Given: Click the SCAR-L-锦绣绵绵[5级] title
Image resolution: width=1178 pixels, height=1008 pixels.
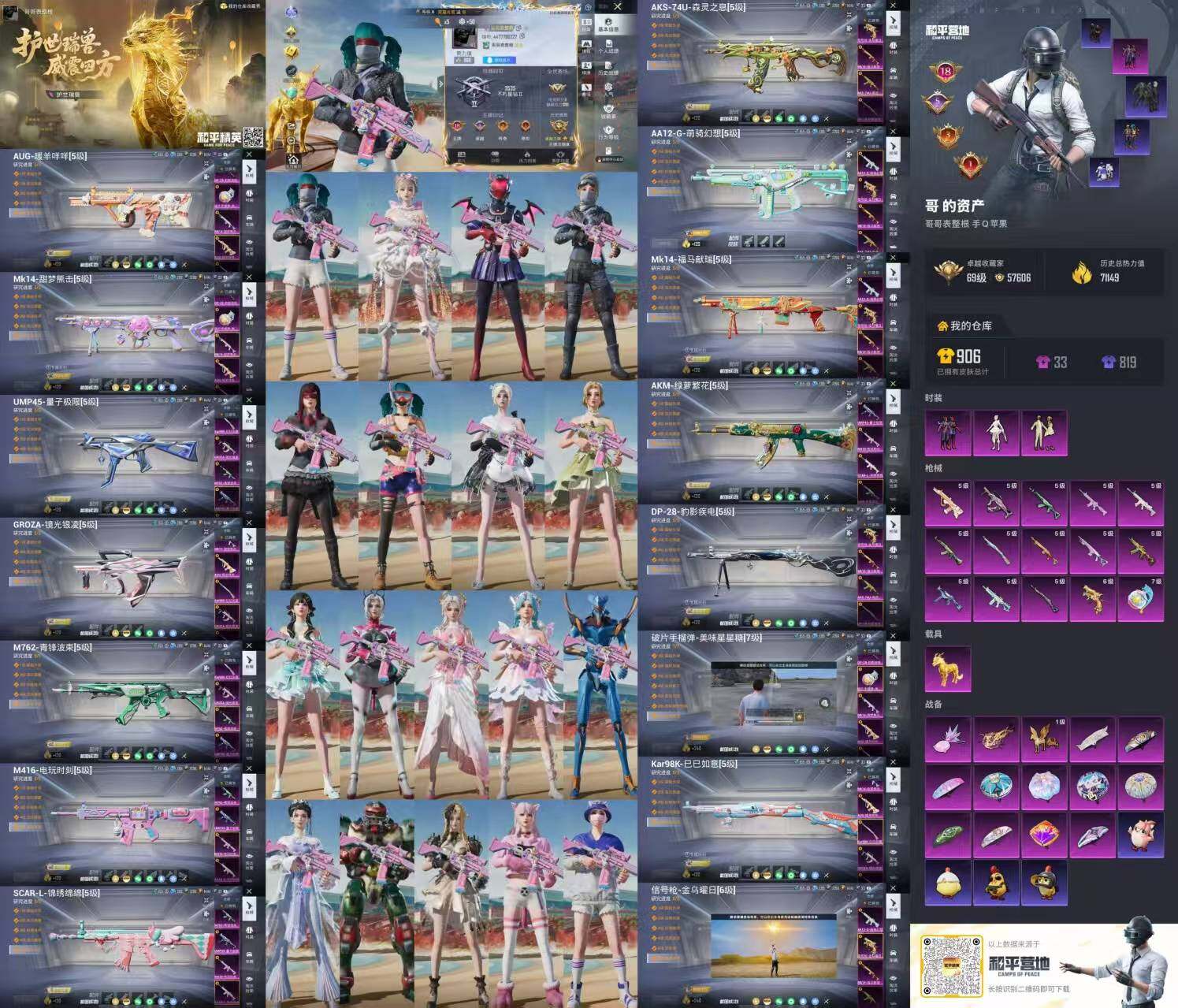Looking at the screenshot, I should tap(56, 894).
